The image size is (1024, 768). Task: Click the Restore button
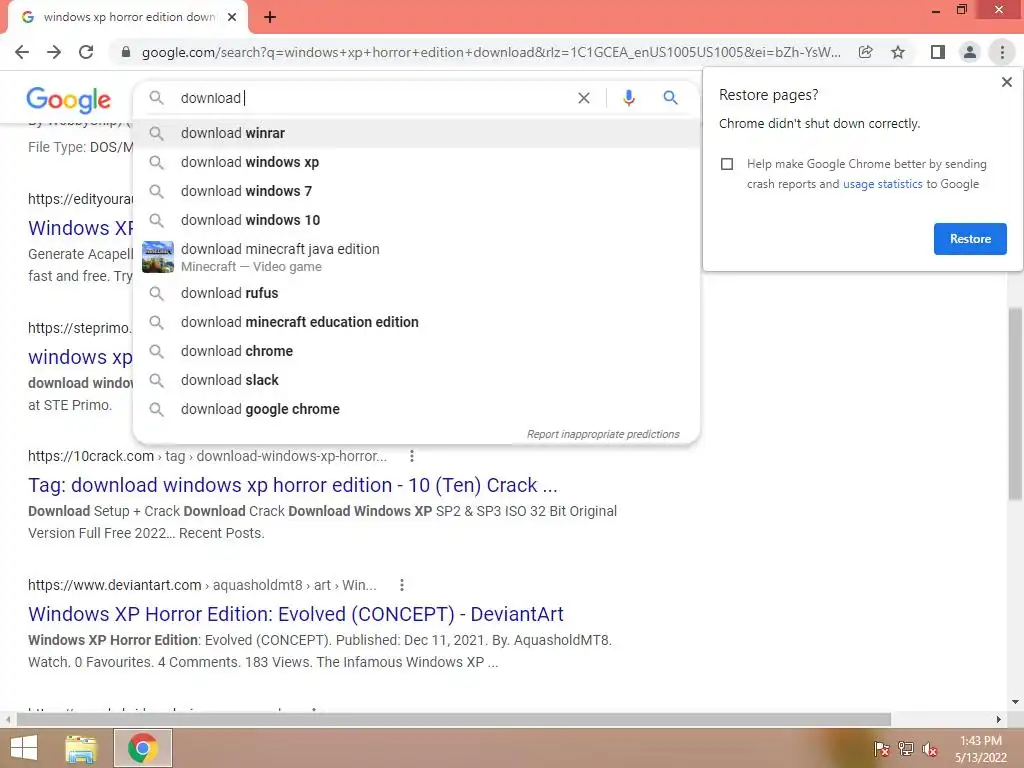coord(970,239)
